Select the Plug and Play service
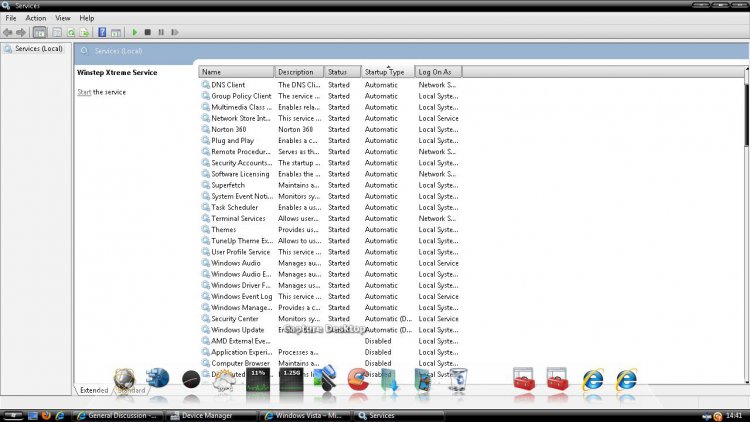This screenshot has width=750, height=422. 330,140
